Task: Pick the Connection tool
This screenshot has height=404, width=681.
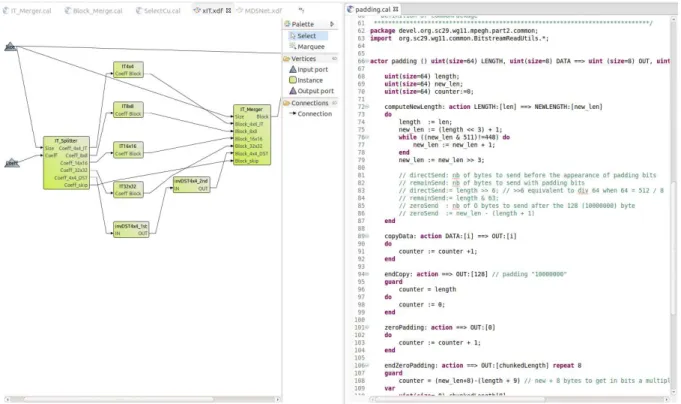Action: point(311,114)
